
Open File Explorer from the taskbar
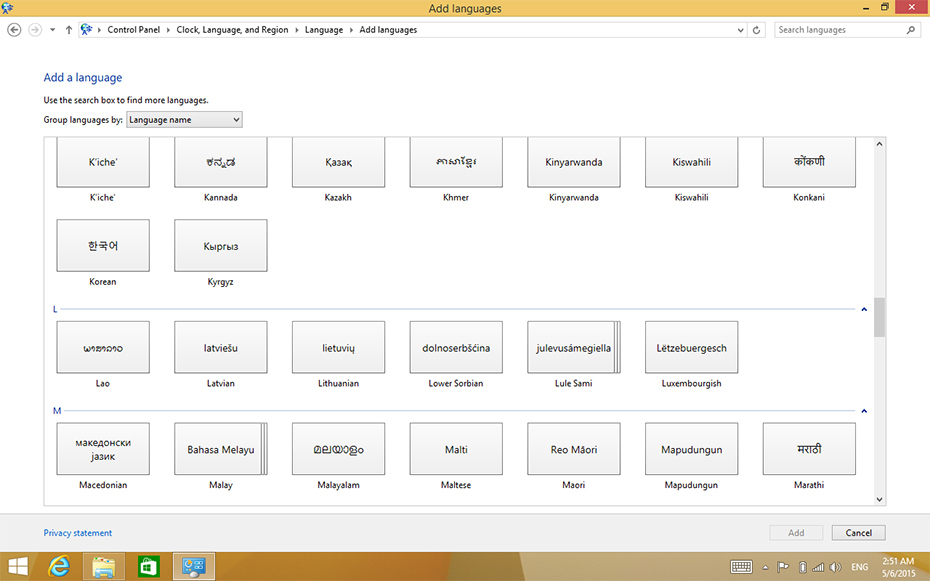(x=104, y=567)
